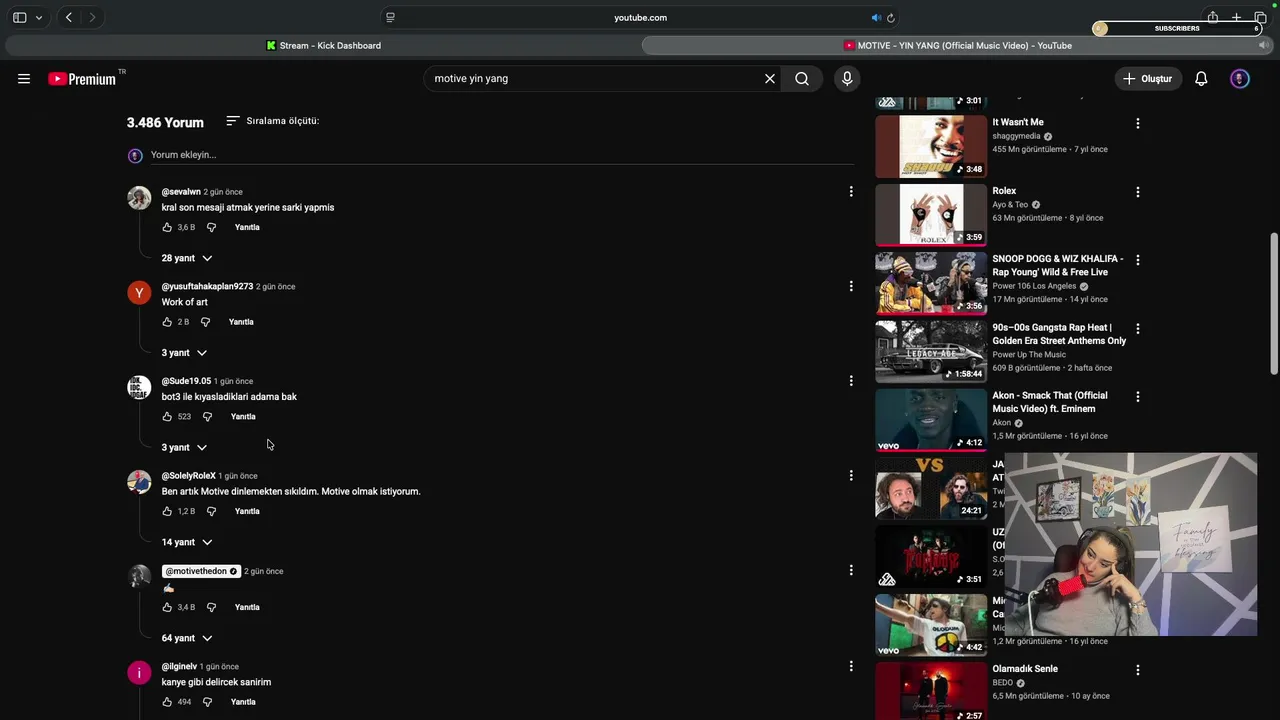
Task: Open @SolelyRoleX channel name
Action: [189, 476]
